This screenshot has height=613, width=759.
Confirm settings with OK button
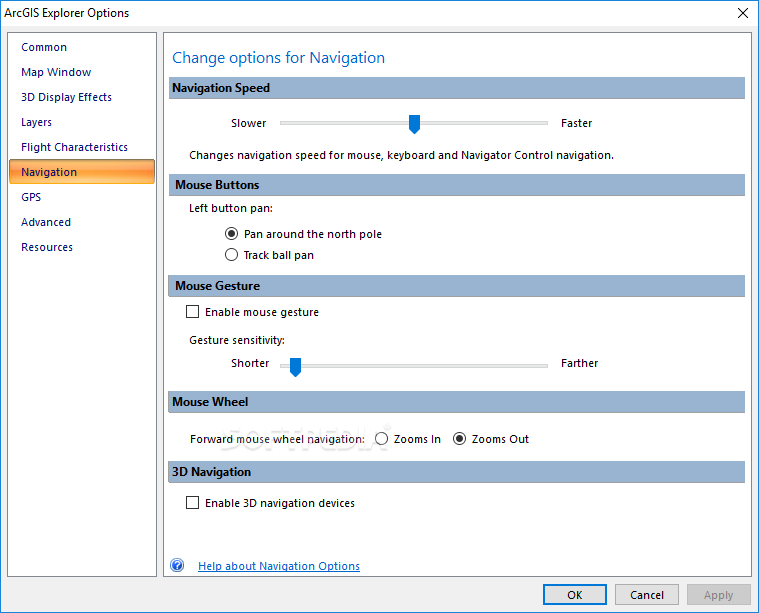click(x=575, y=595)
